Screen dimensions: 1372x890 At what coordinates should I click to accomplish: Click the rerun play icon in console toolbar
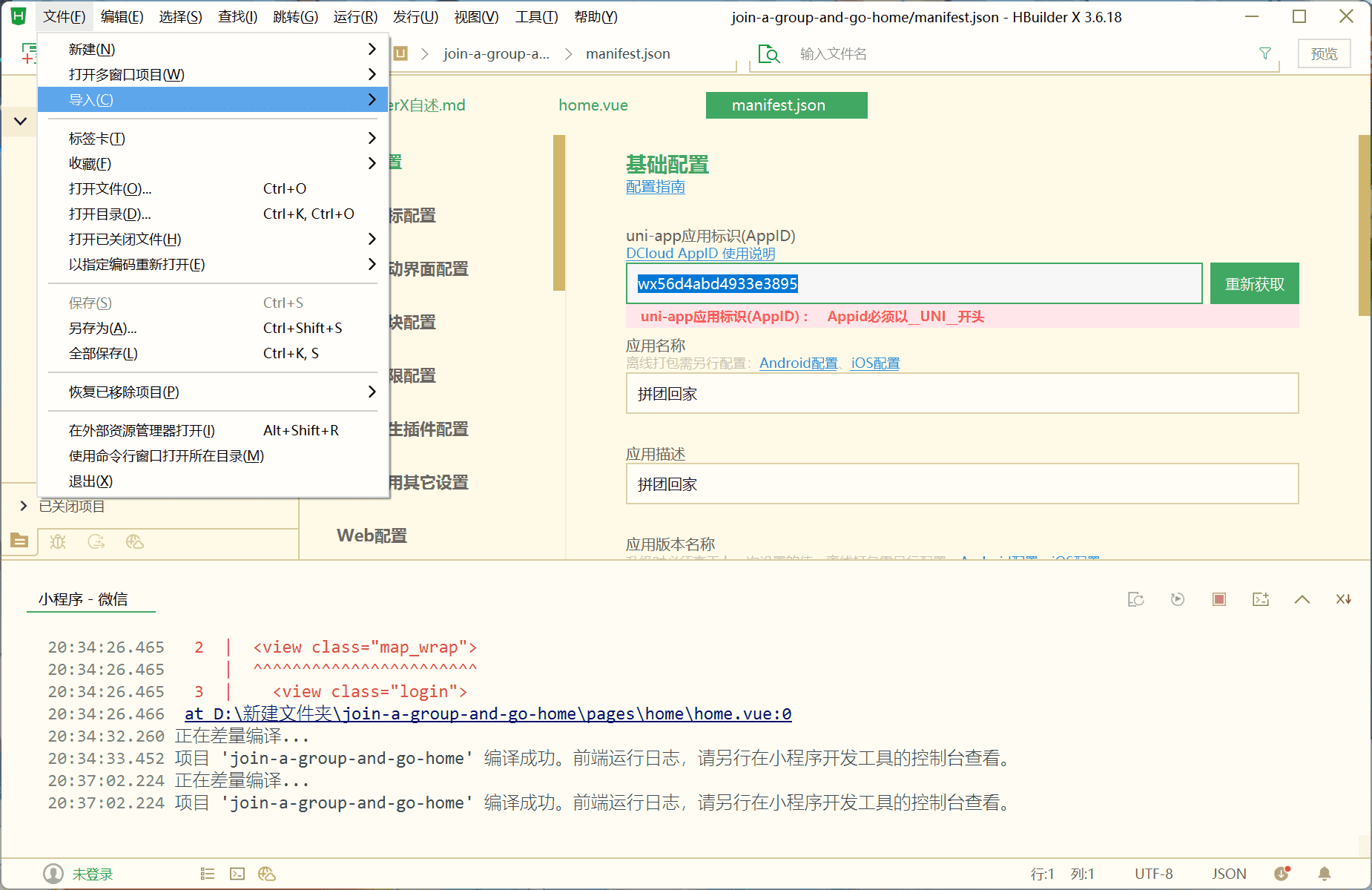[x=1178, y=599]
